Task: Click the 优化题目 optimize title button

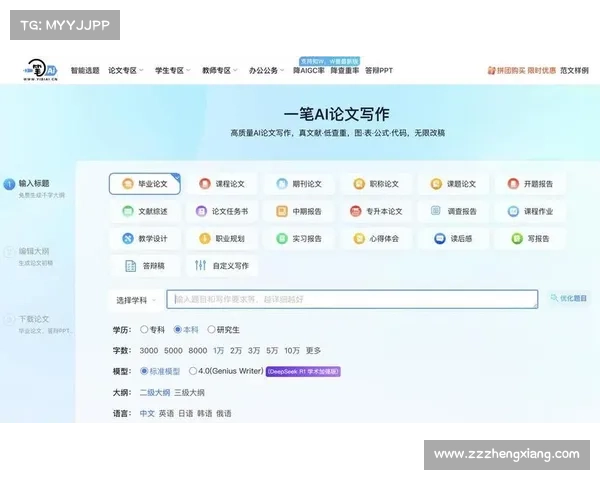Action: click(x=568, y=299)
